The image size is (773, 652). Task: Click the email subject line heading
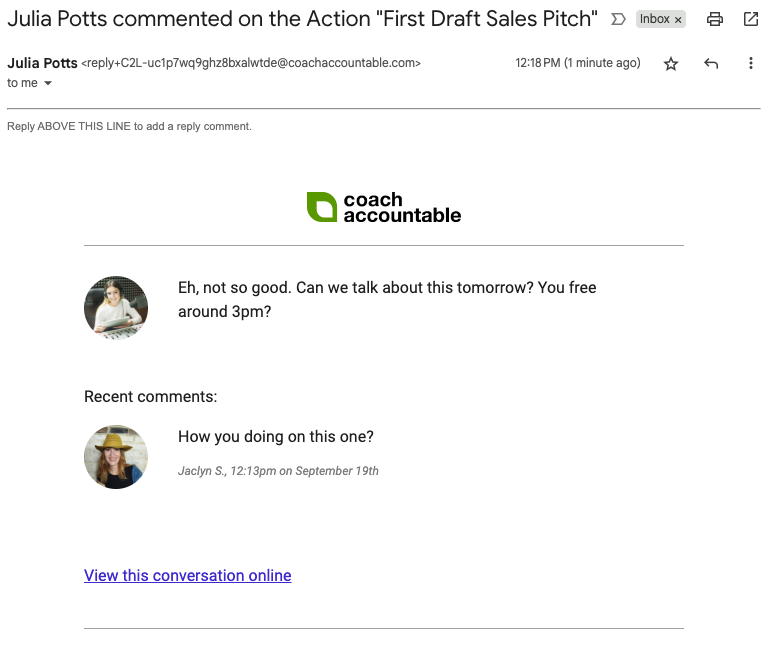click(x=302, y=19)
